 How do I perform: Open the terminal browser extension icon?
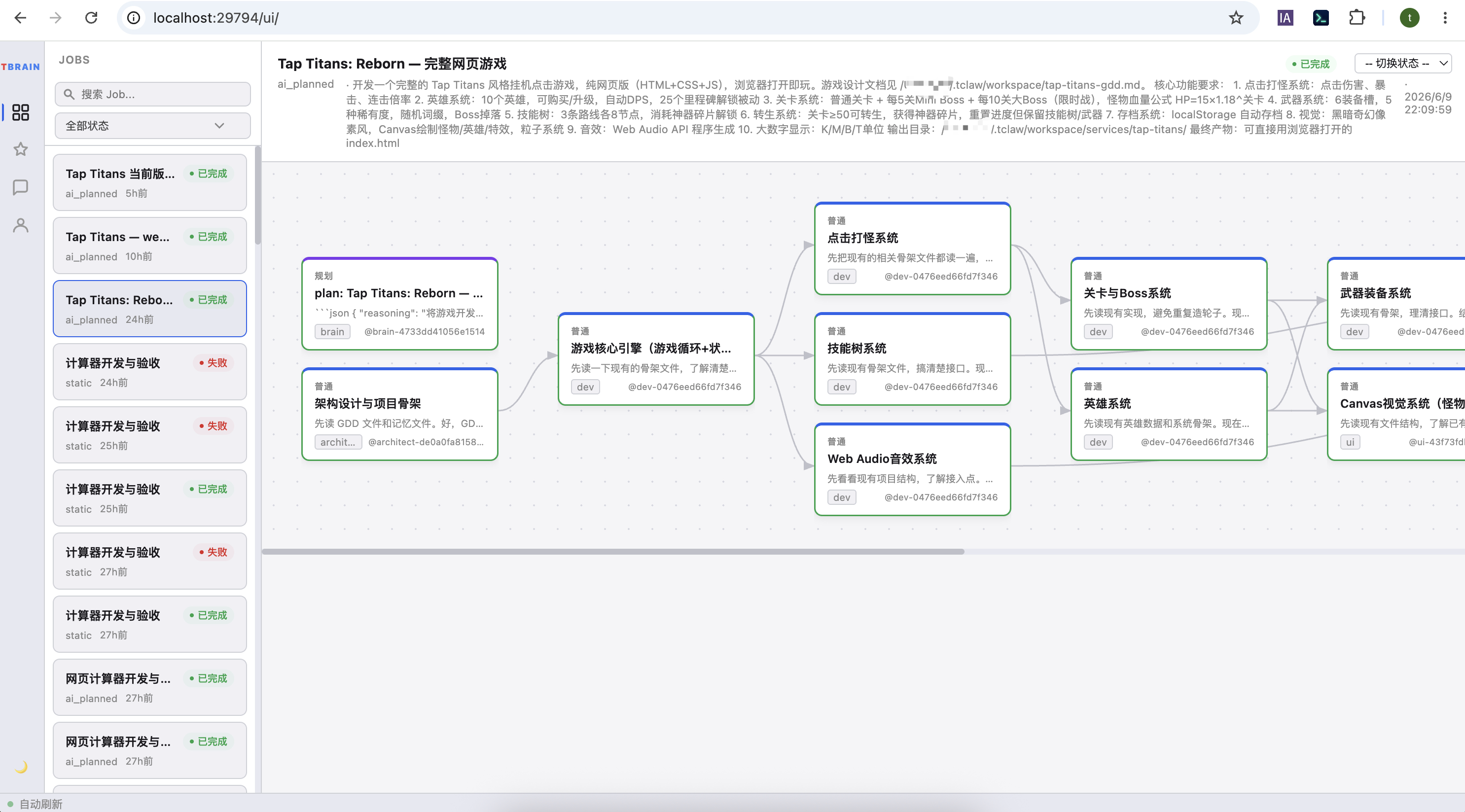coord(1321,18)
